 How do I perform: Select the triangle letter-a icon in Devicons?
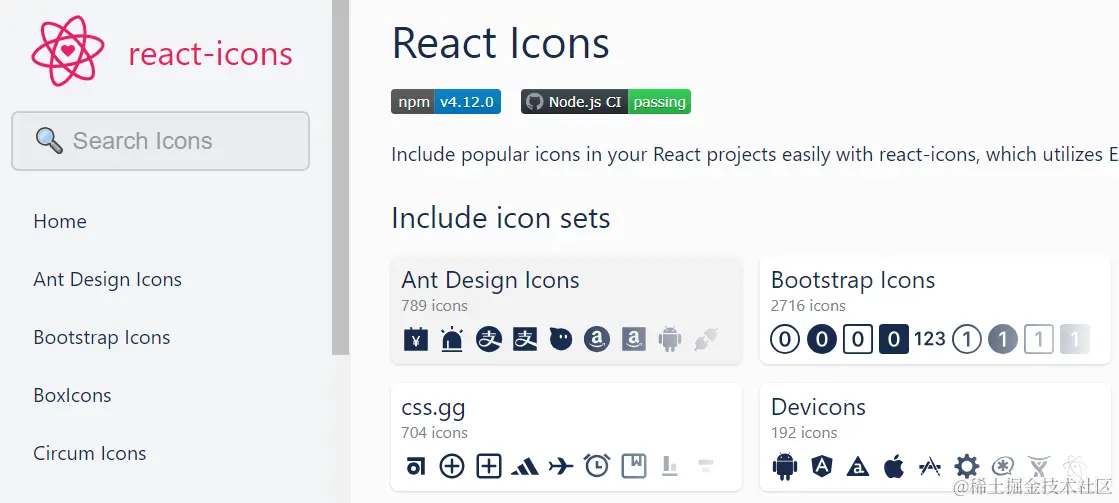pyautogui.click(x=857, y=467)
